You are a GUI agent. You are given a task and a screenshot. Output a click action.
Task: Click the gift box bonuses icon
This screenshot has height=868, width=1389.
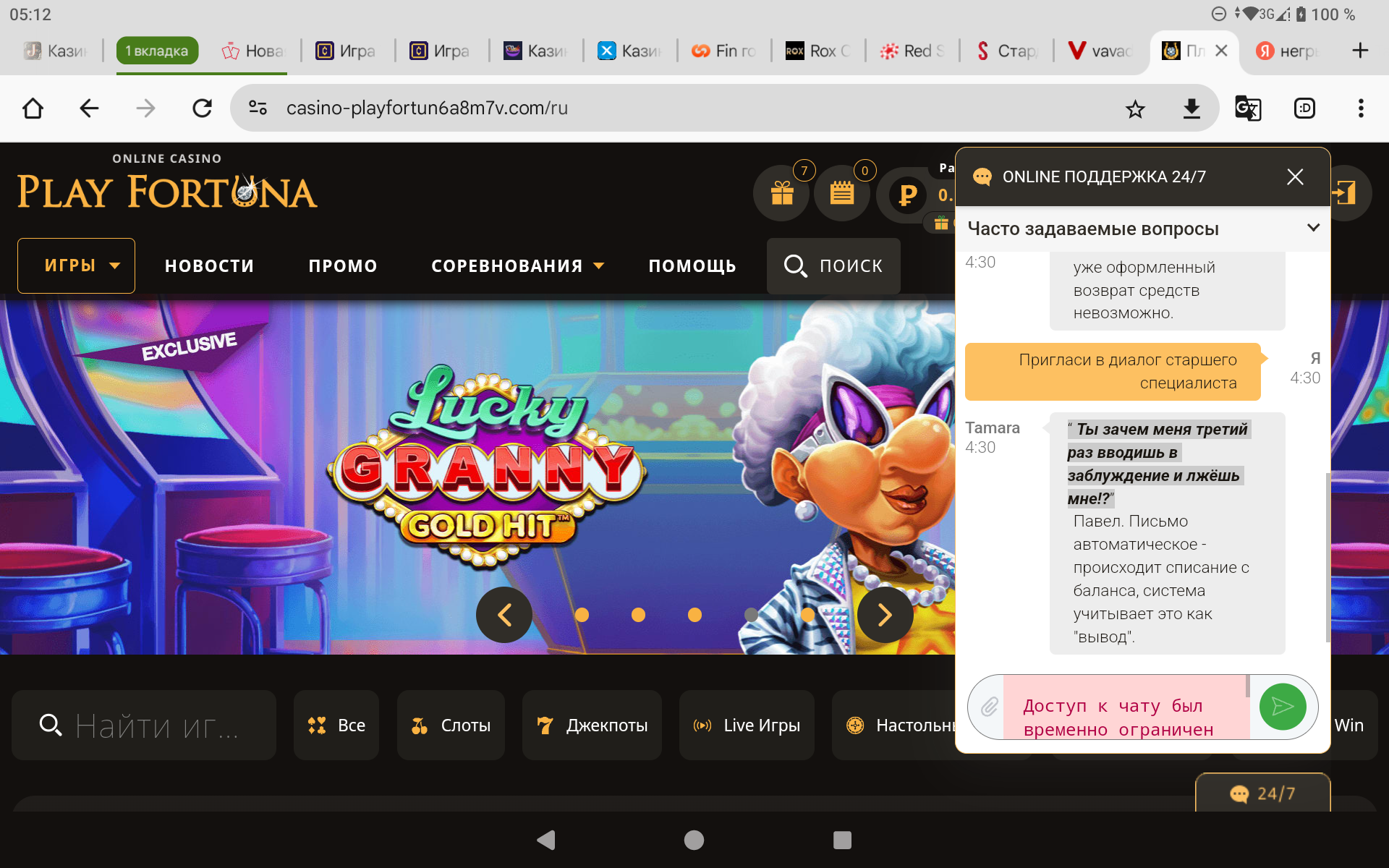coord(781,193)
